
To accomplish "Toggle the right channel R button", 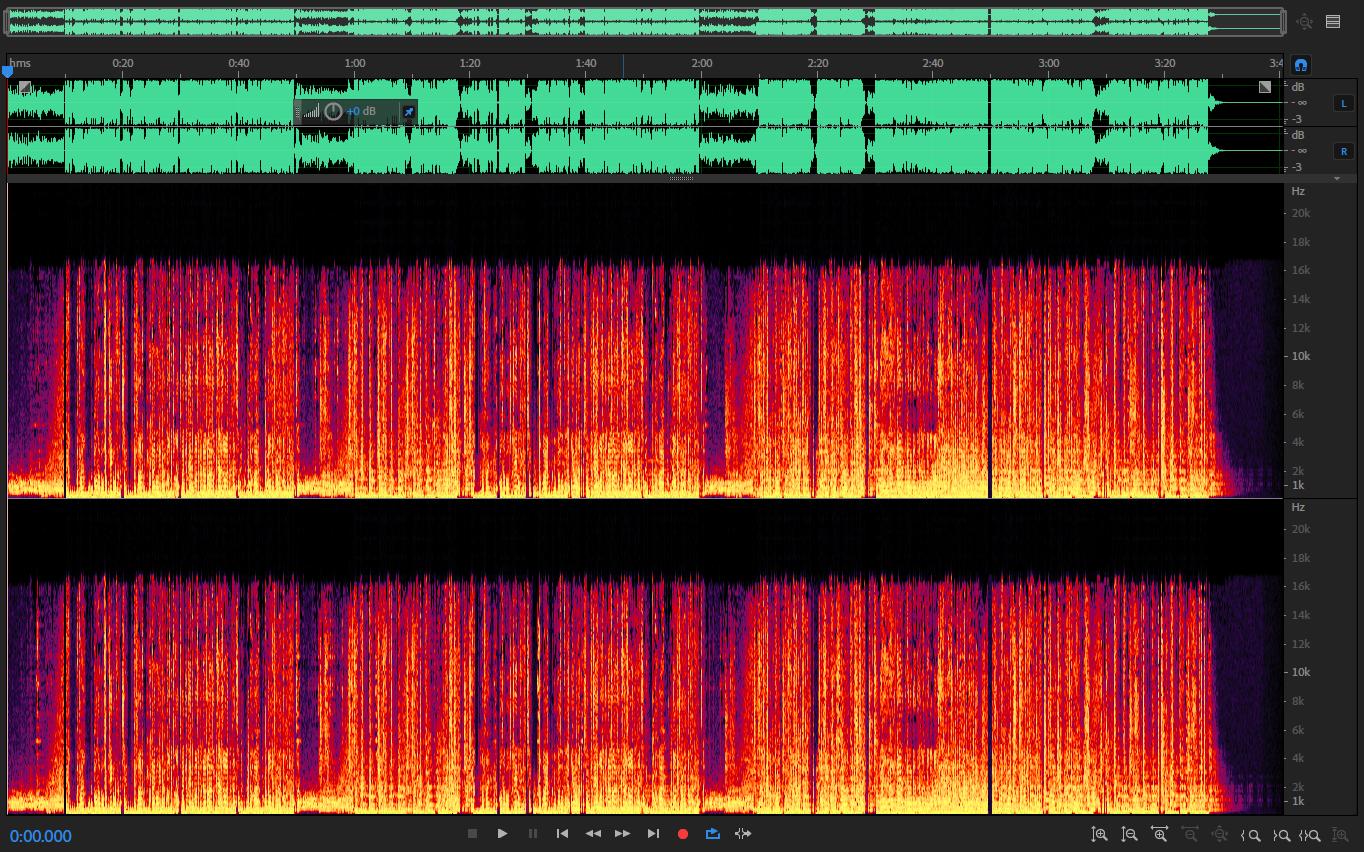I will coord(1343,151).
